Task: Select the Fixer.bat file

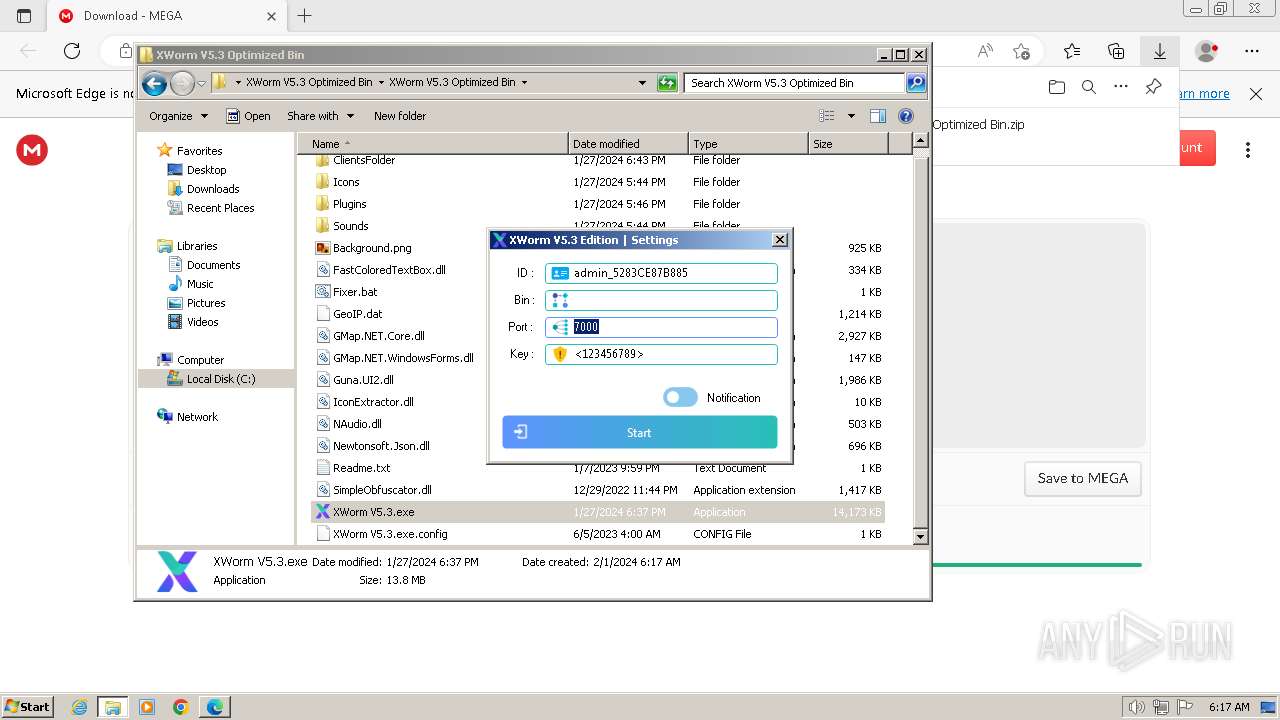Action: pos(355,292)
